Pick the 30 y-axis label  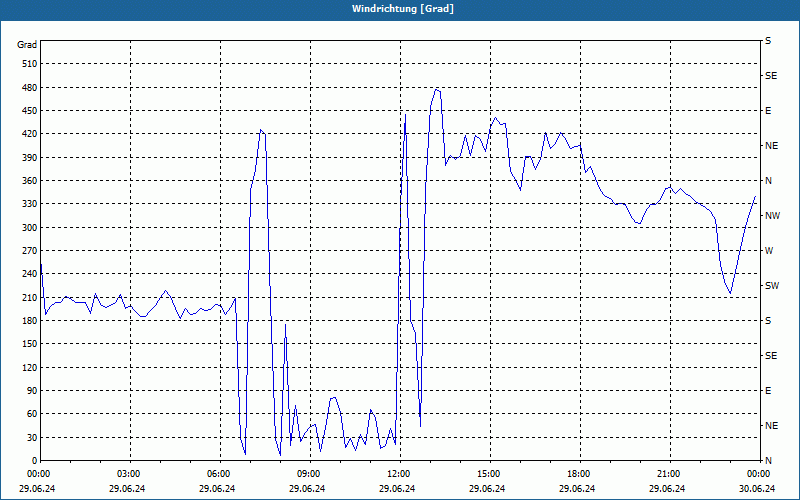(x=32, y=438)
